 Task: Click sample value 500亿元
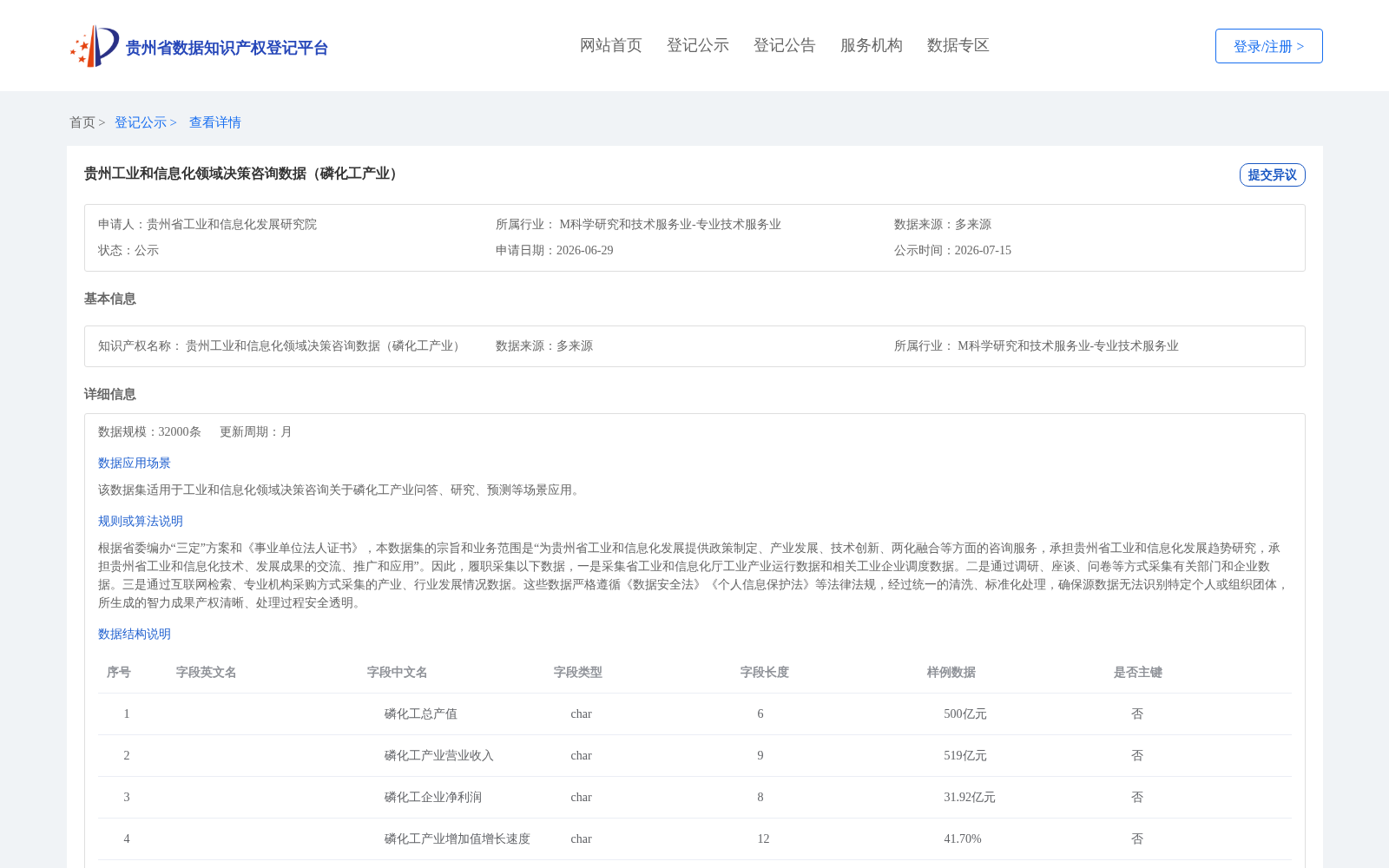[965, 713]
